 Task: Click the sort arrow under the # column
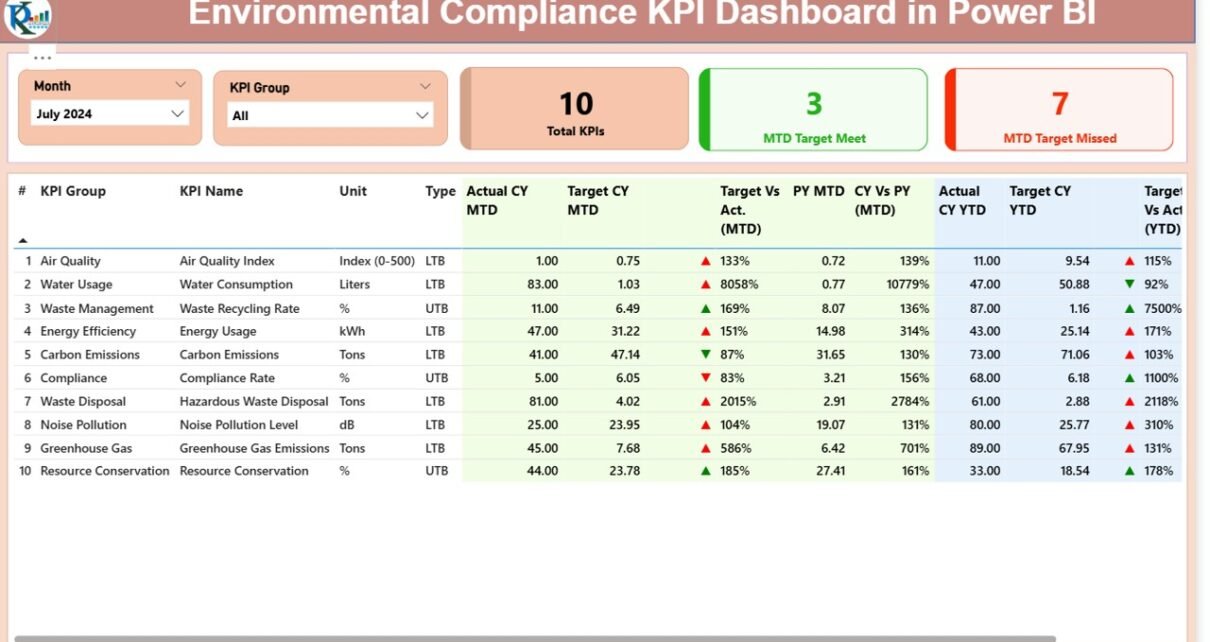pos(23,240)
